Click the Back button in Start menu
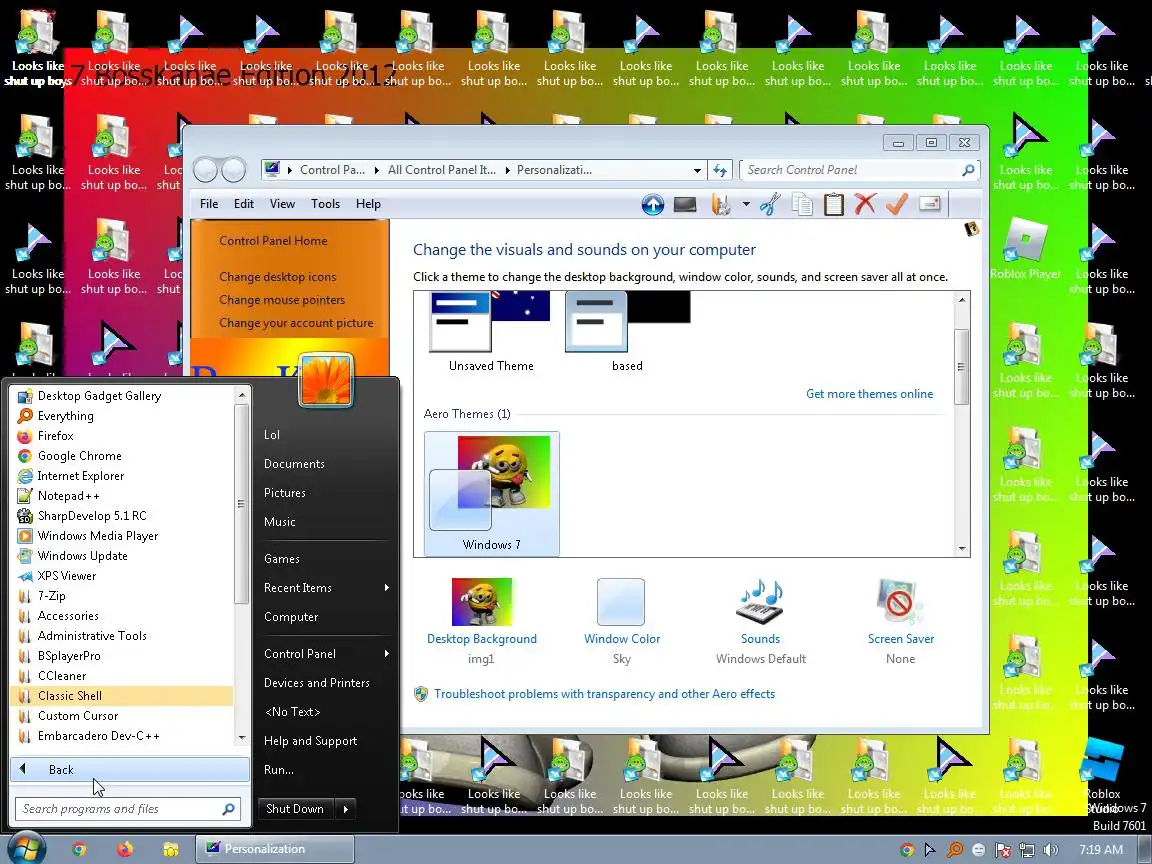 [x=130, y=769]
